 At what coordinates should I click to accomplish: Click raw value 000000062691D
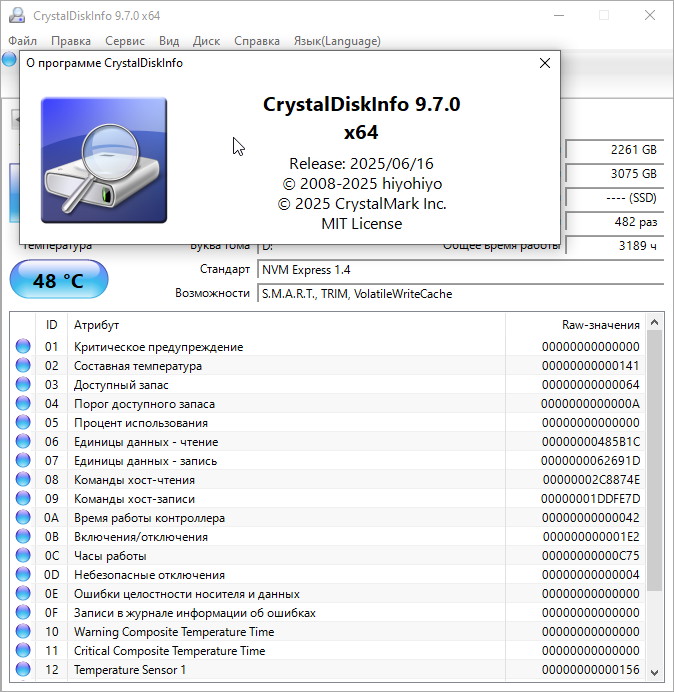pyautogui.click(x=591, y=461)
